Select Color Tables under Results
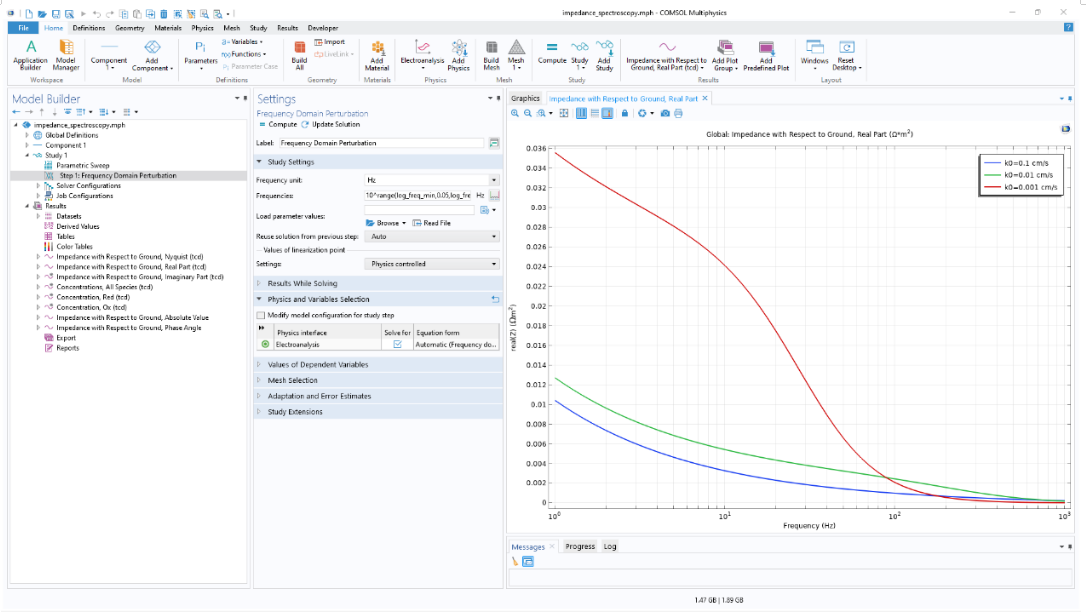The width and height of the screenshot is (1086, 616). point(74,247)
